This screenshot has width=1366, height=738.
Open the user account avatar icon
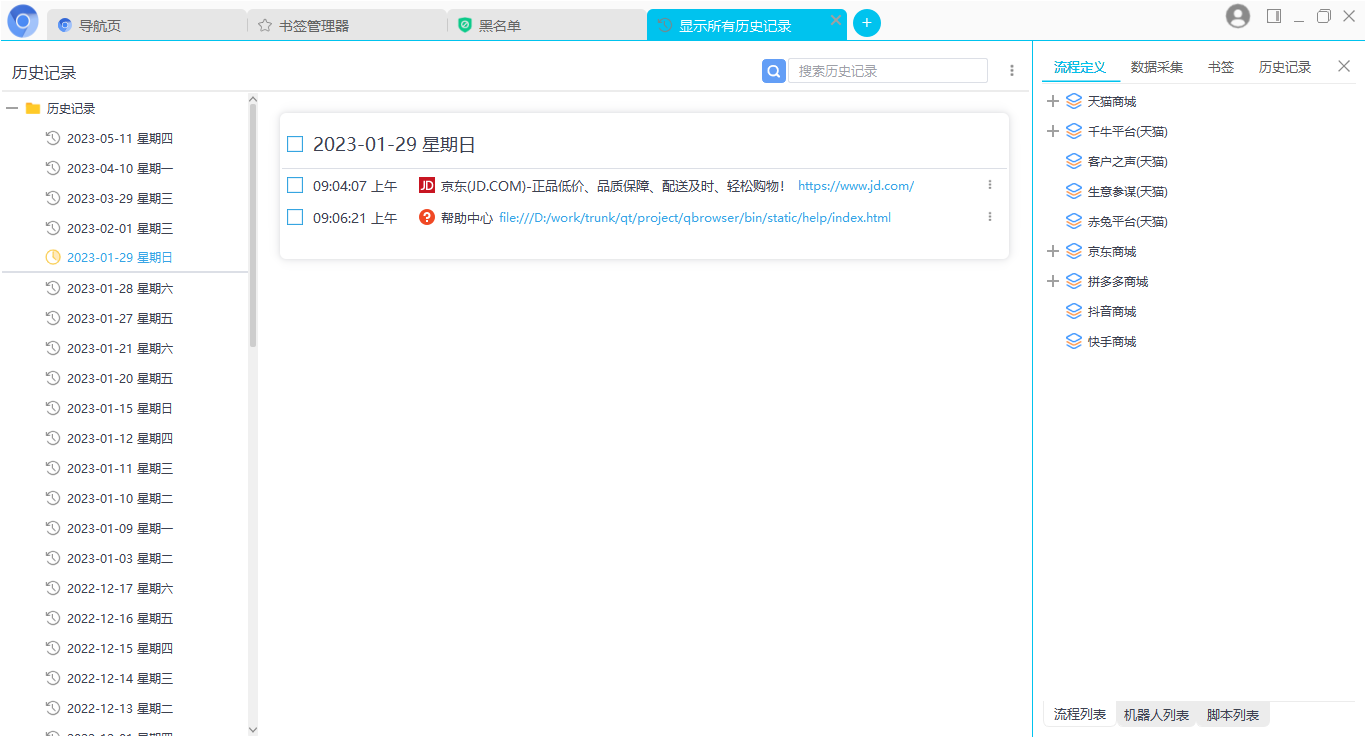click(1238, 16)
